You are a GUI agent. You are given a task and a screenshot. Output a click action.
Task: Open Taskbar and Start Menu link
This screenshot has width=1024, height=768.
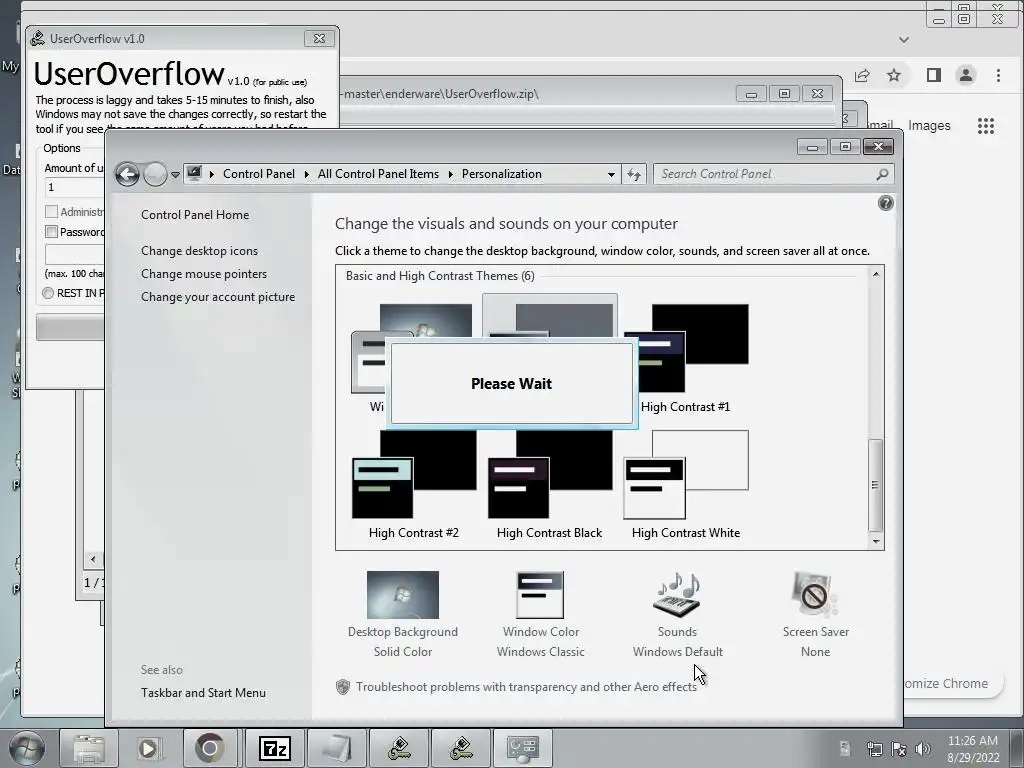(x=203, y=693)
